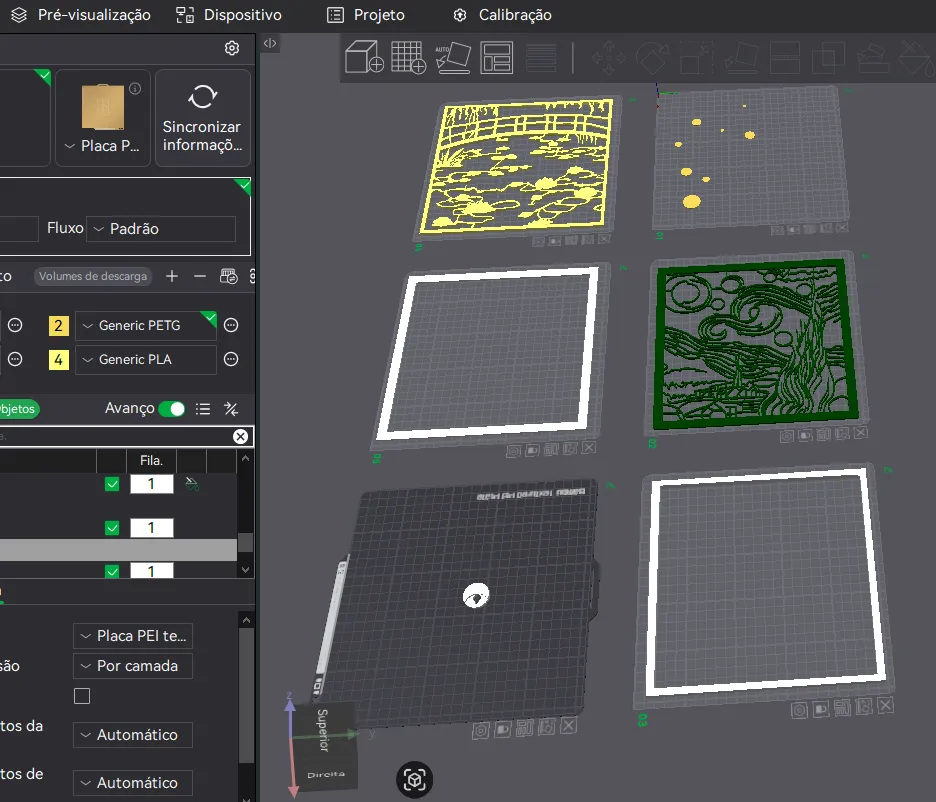Viewport: 936px width, 802px height.
Task: Click filament 2 yellow color swatch
Action: (58, 325)
